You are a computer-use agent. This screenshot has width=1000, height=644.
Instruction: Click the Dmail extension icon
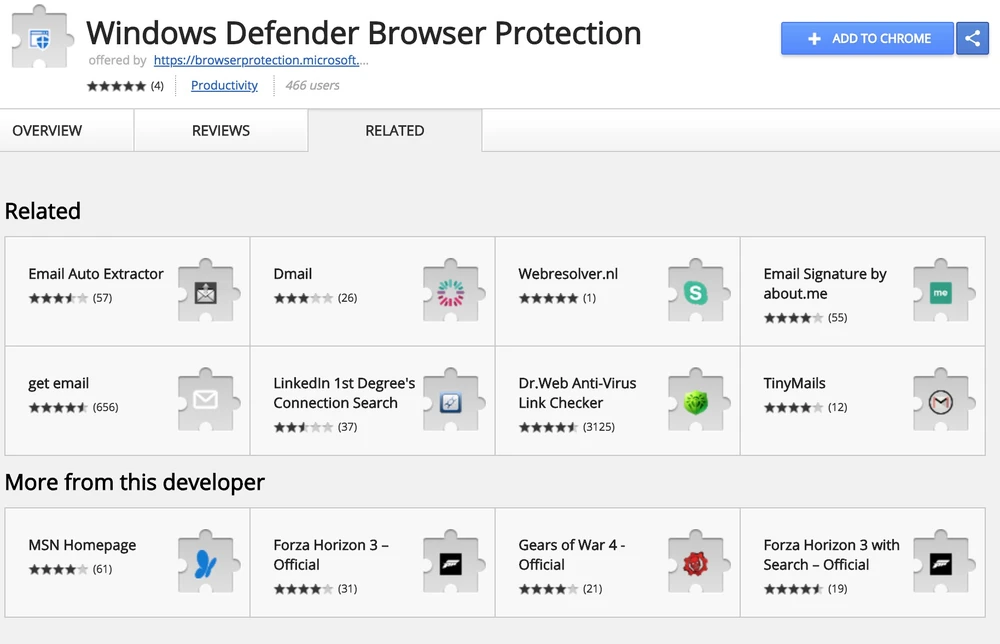pos(451,293)
